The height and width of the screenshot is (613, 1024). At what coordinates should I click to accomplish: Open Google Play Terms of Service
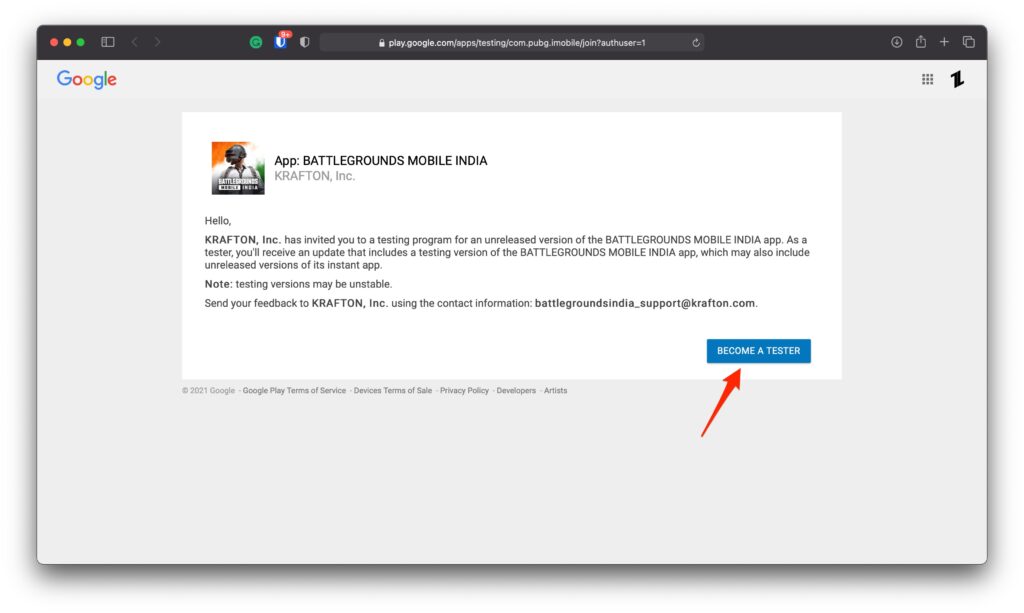pyautogui.click(x=294, y=390)
